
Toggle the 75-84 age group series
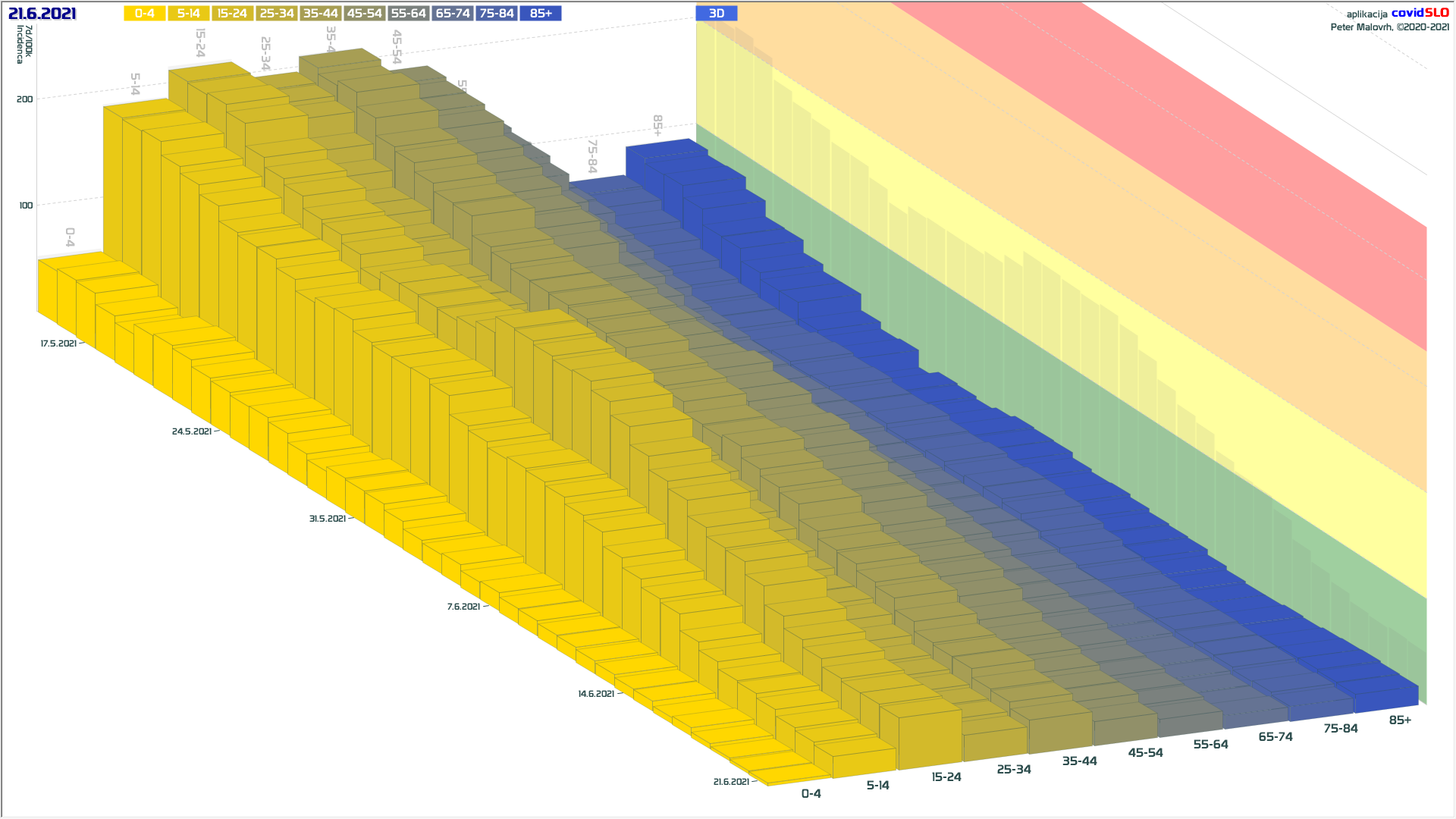pyautogui.click(x=497, y=14)
